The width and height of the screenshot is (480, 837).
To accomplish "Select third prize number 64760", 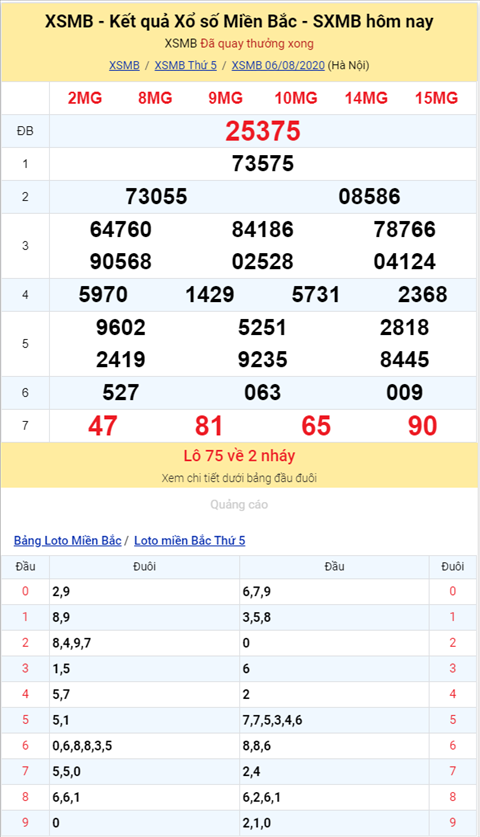I will coord(121,230).
